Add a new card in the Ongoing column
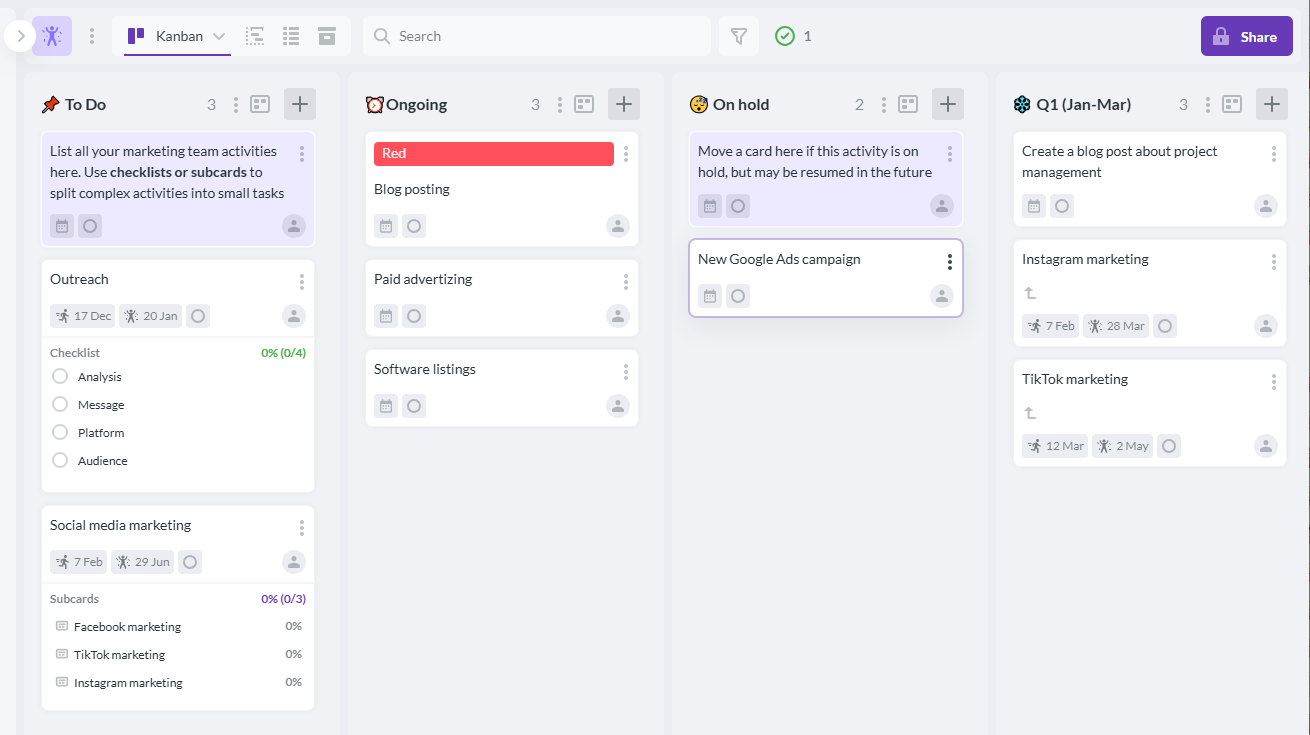Screen dimensions: 1310x735 tap(623, 103)
